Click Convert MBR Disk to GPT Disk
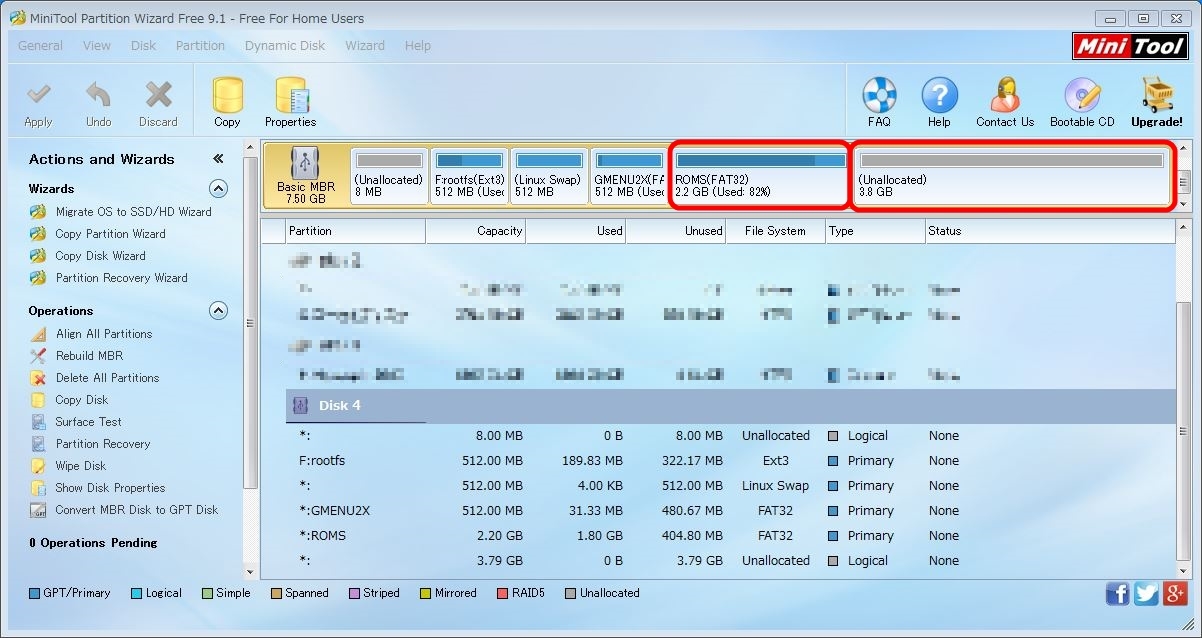This screenshot has width=1202, height=638. [136, 510]
